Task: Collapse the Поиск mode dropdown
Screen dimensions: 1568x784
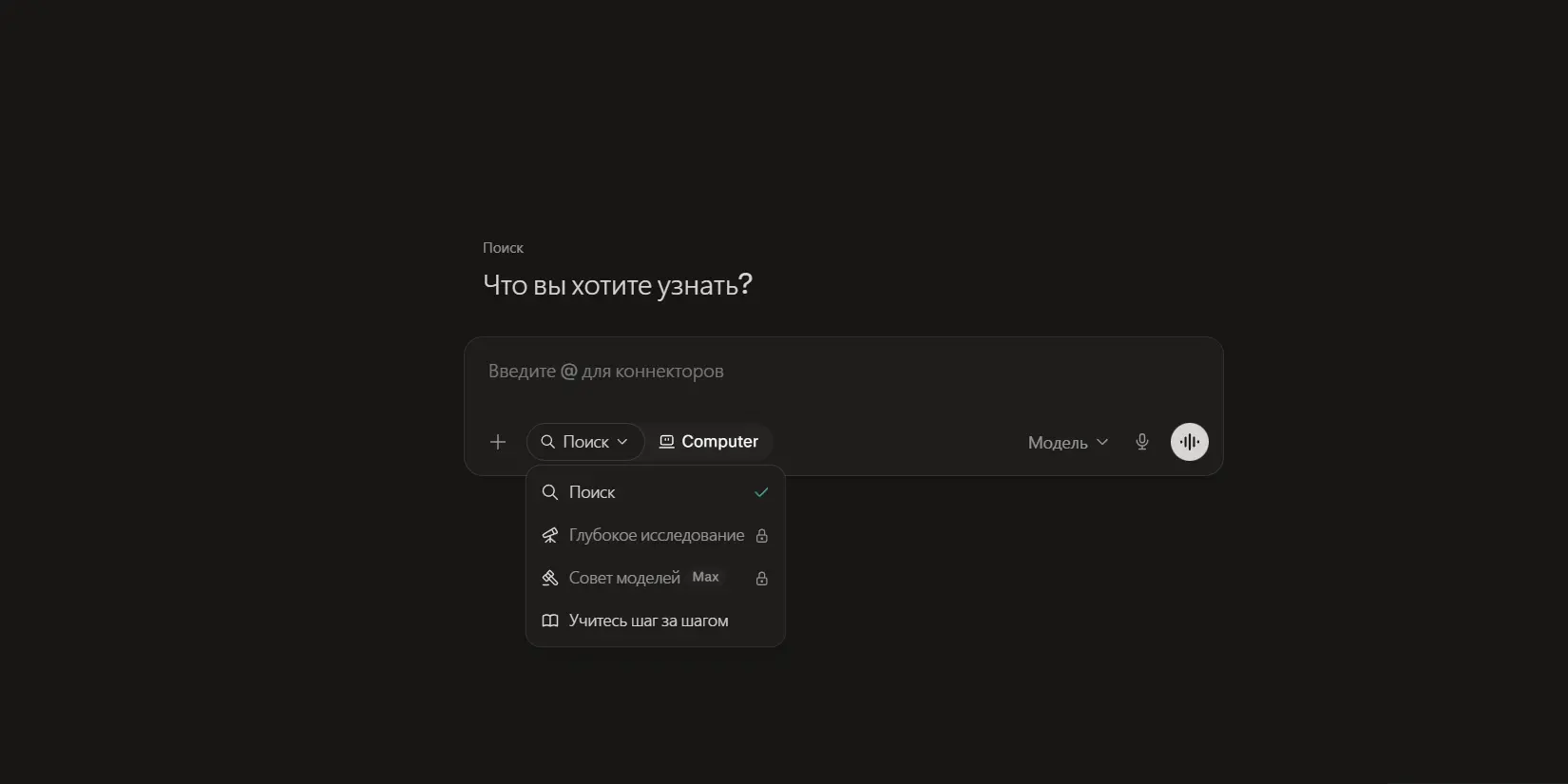Action: coord(585,442)
